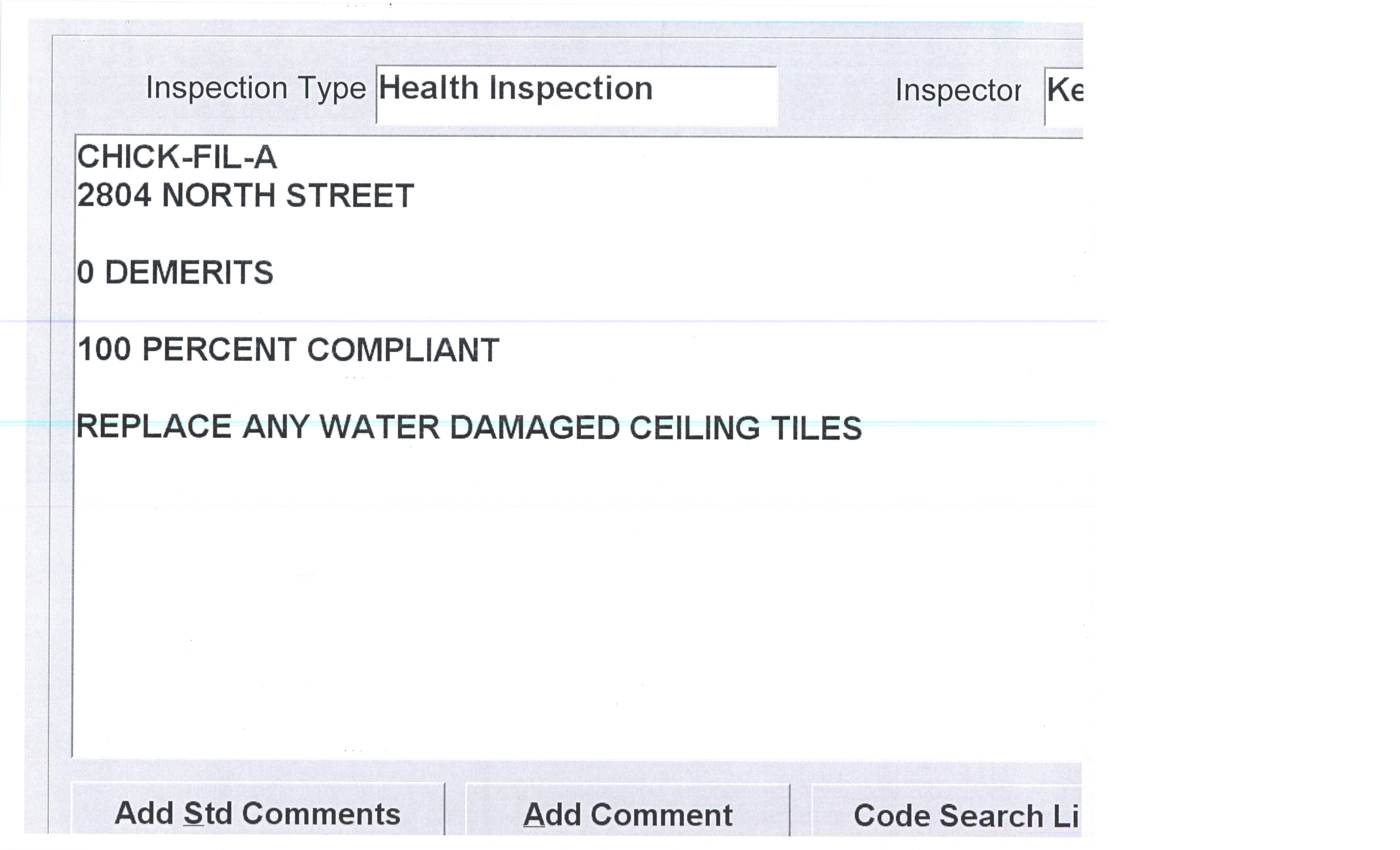Click the Inspector label
This screenshot has width=1400, height=850.
pyautogui.click(x=958, y=90)
